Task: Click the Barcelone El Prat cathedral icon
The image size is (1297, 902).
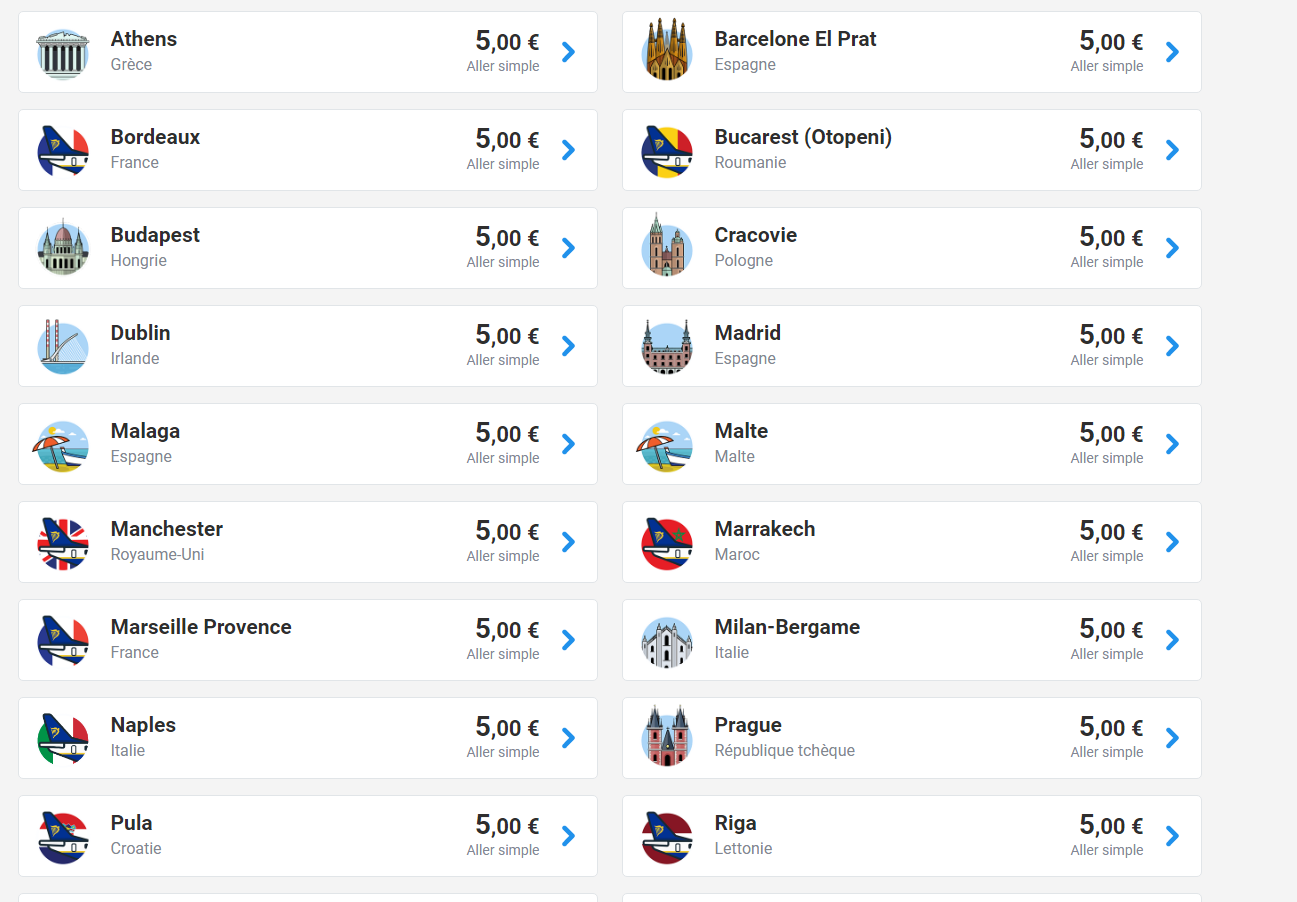Action: pos(667,52)
